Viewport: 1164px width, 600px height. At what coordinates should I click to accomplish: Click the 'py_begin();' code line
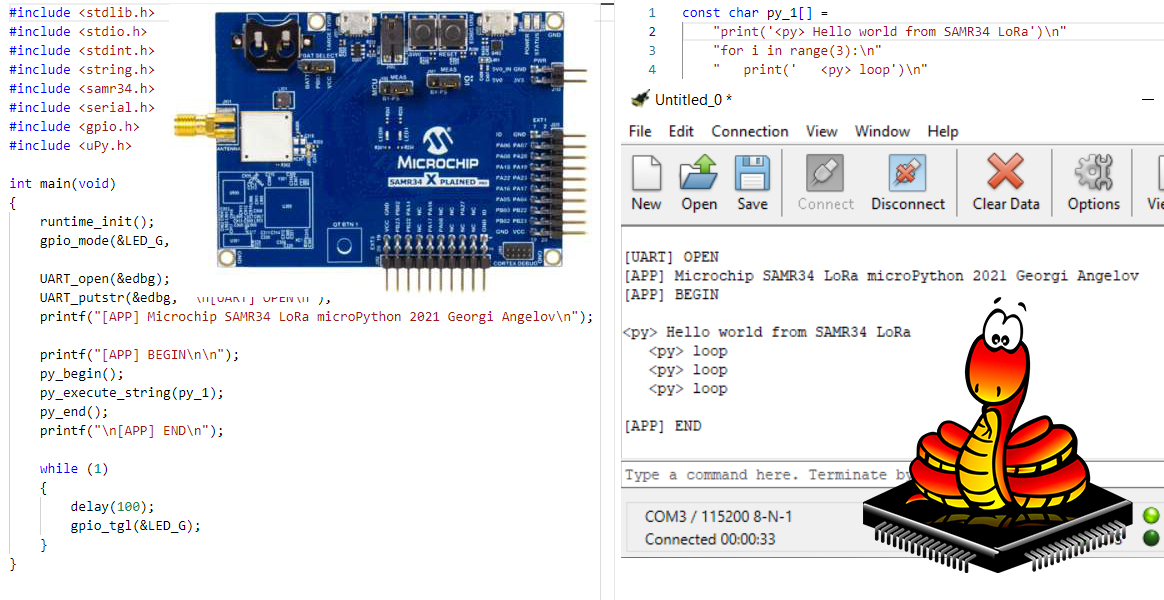(x=82, y=374)
